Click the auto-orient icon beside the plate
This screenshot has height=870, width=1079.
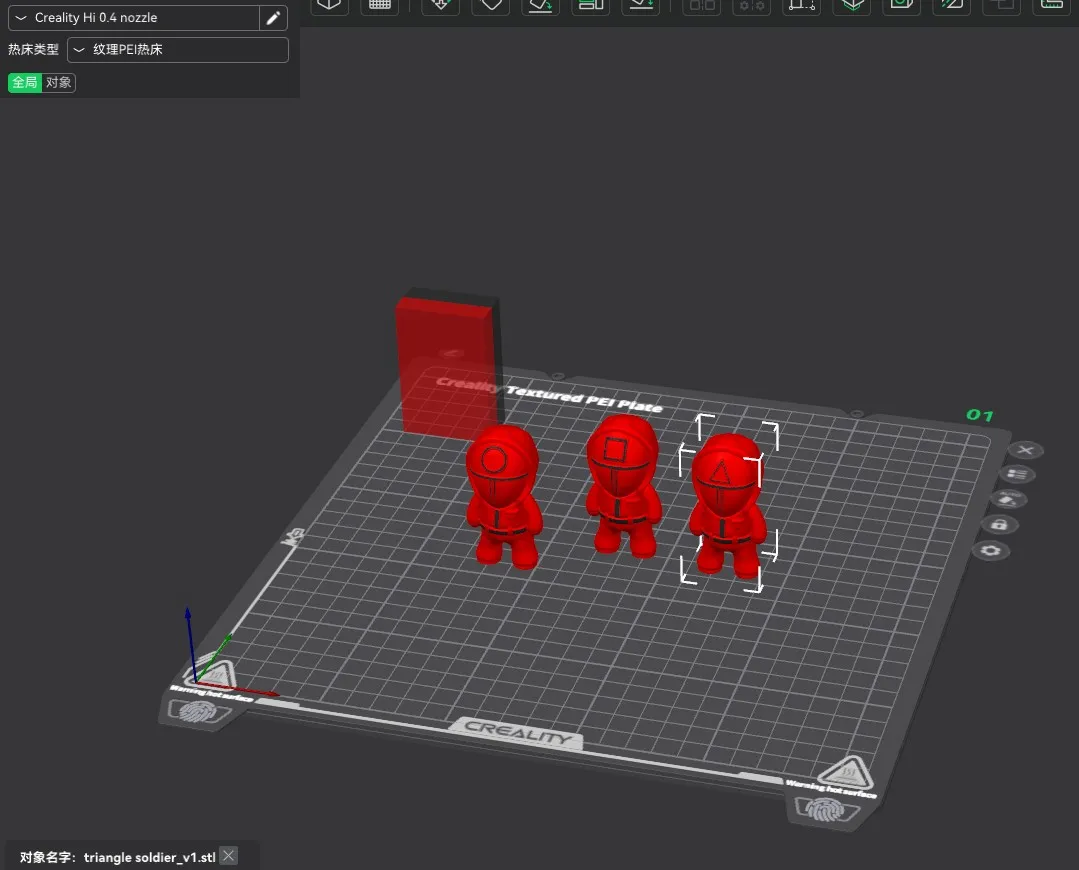1008,499
